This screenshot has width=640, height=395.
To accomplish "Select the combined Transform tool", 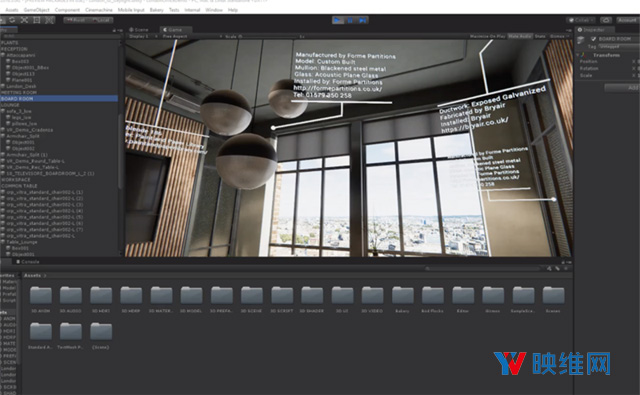I will 49,20.
